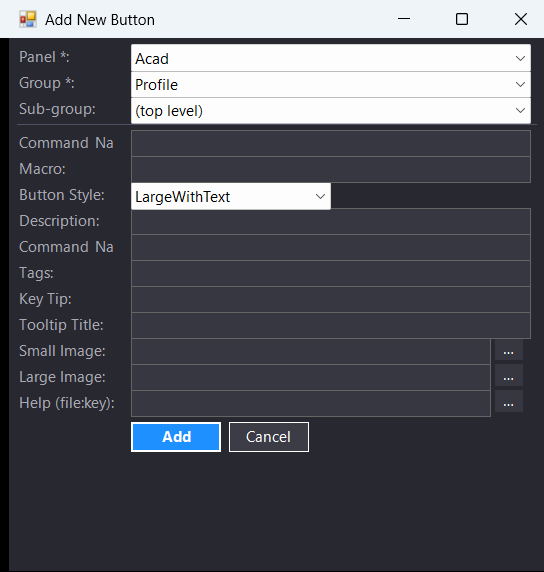Click the Description text field
544x572 pixels.
331,221
